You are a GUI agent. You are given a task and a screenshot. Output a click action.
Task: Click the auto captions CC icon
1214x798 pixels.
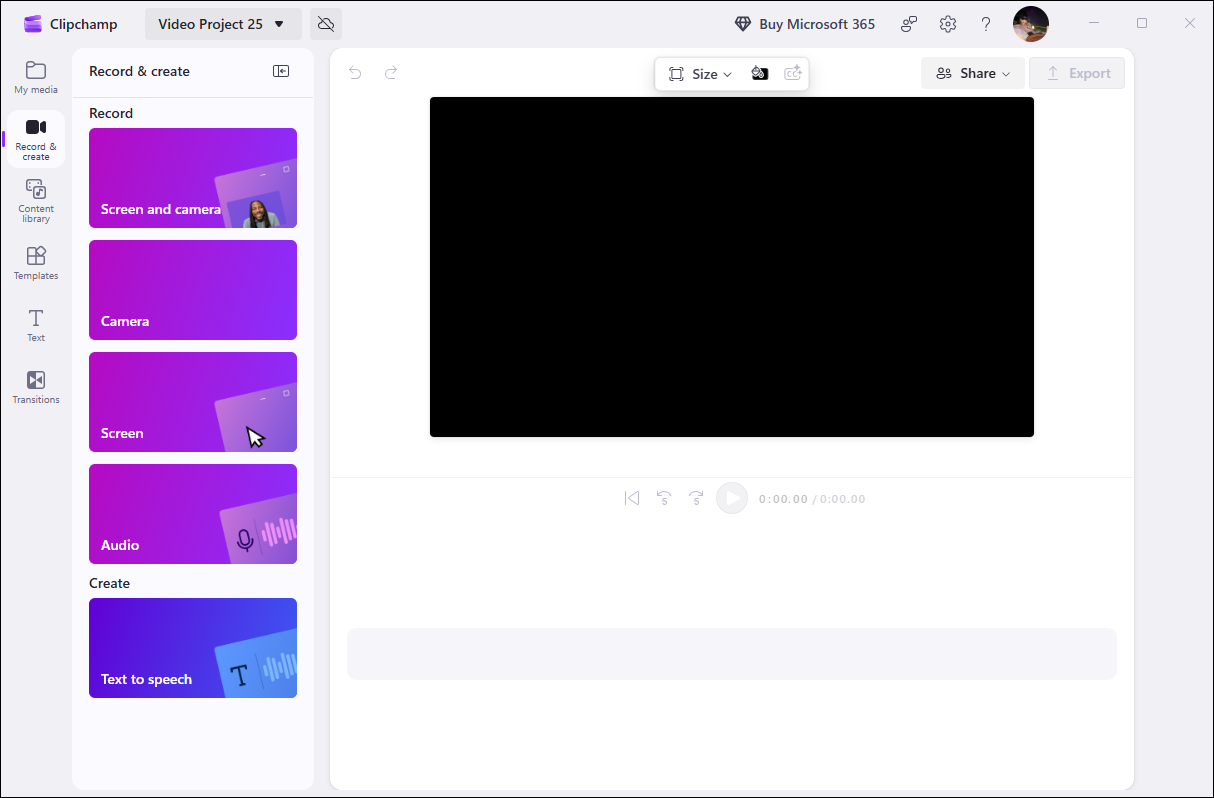pos(793,74)
